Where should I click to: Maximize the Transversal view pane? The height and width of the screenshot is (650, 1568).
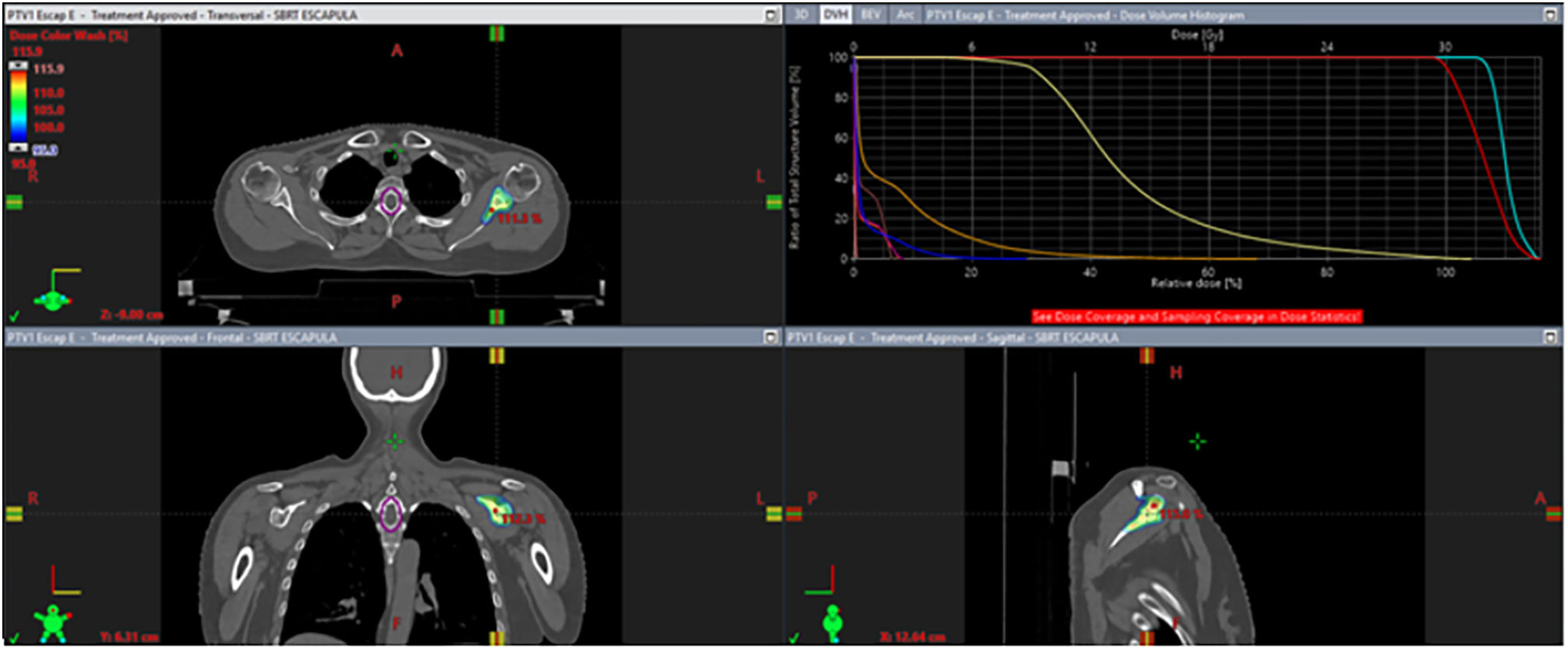(x=770, y=15)
